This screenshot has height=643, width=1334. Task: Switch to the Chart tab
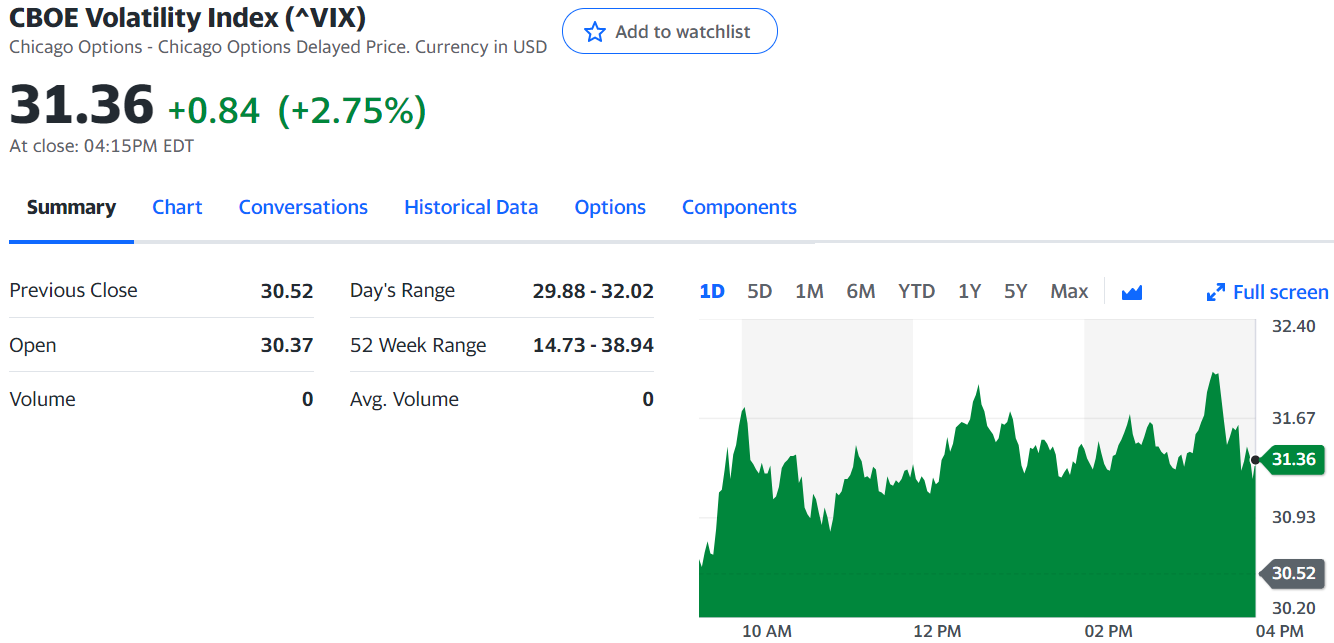(x=177, y=207)
